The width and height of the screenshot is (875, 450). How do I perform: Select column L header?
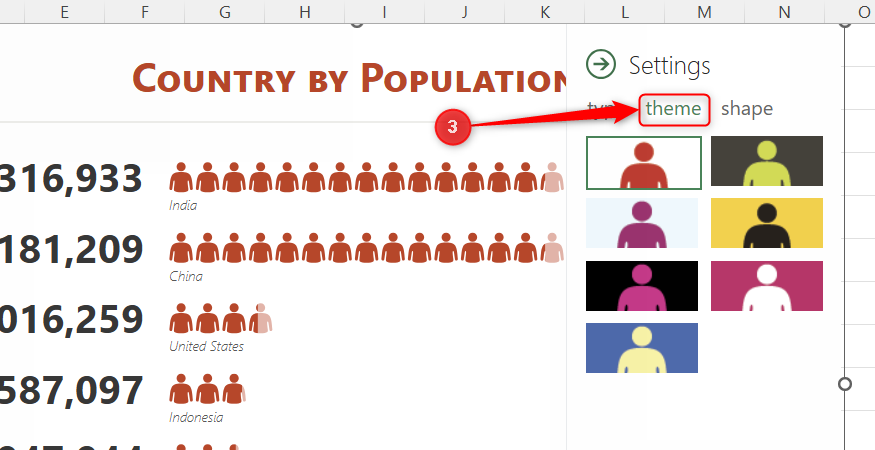coord(624,12)
